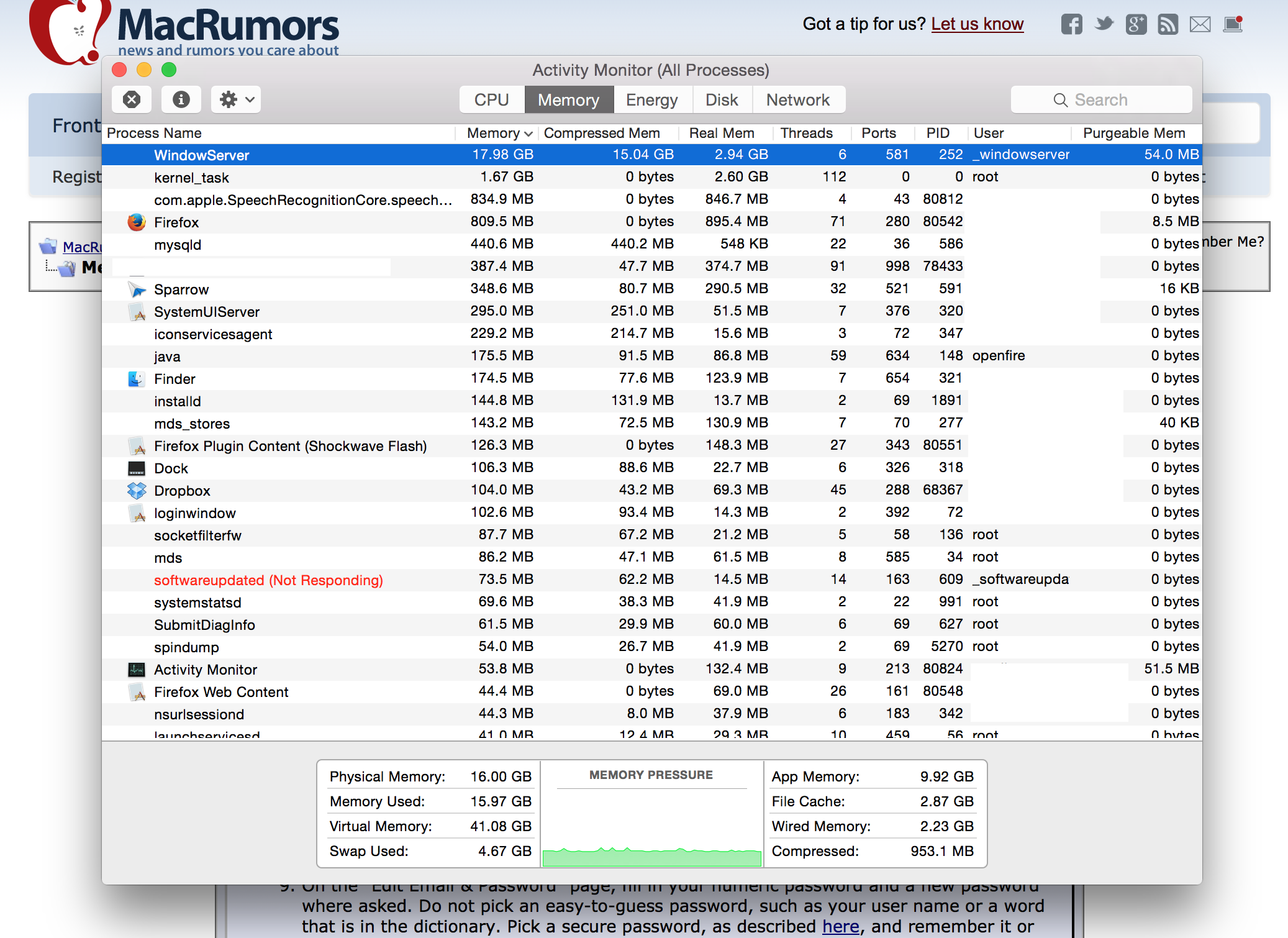Viewport: 1288px width, 938px height.
Task: Switch to the Energy tab
Action: 652,99
